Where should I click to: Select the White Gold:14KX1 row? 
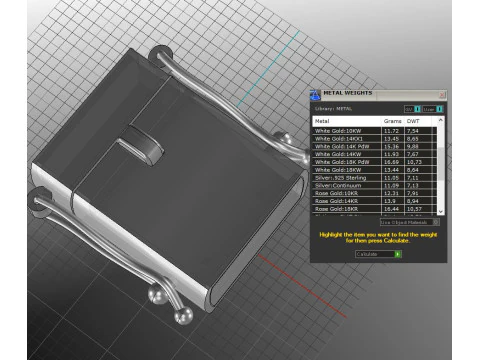click(374, 139)
